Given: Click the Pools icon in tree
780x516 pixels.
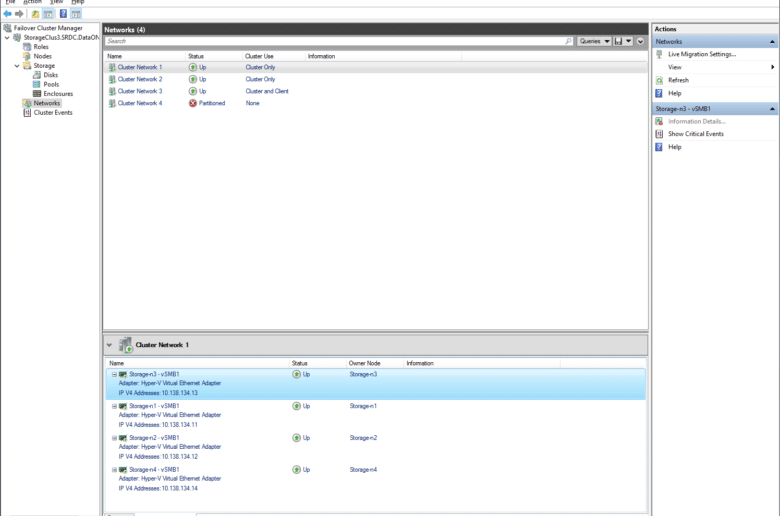Looking at the screenshot, I should [37, 84].
